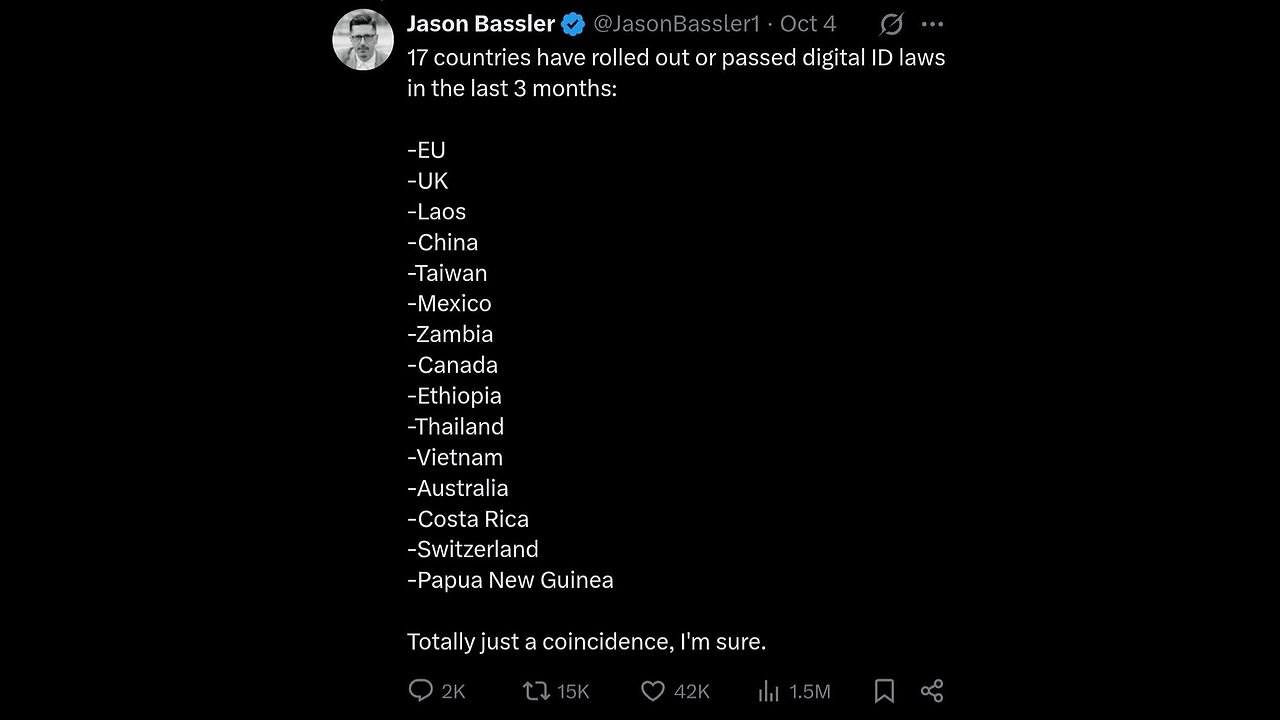Like the post with the heart icon

[653, 690]
